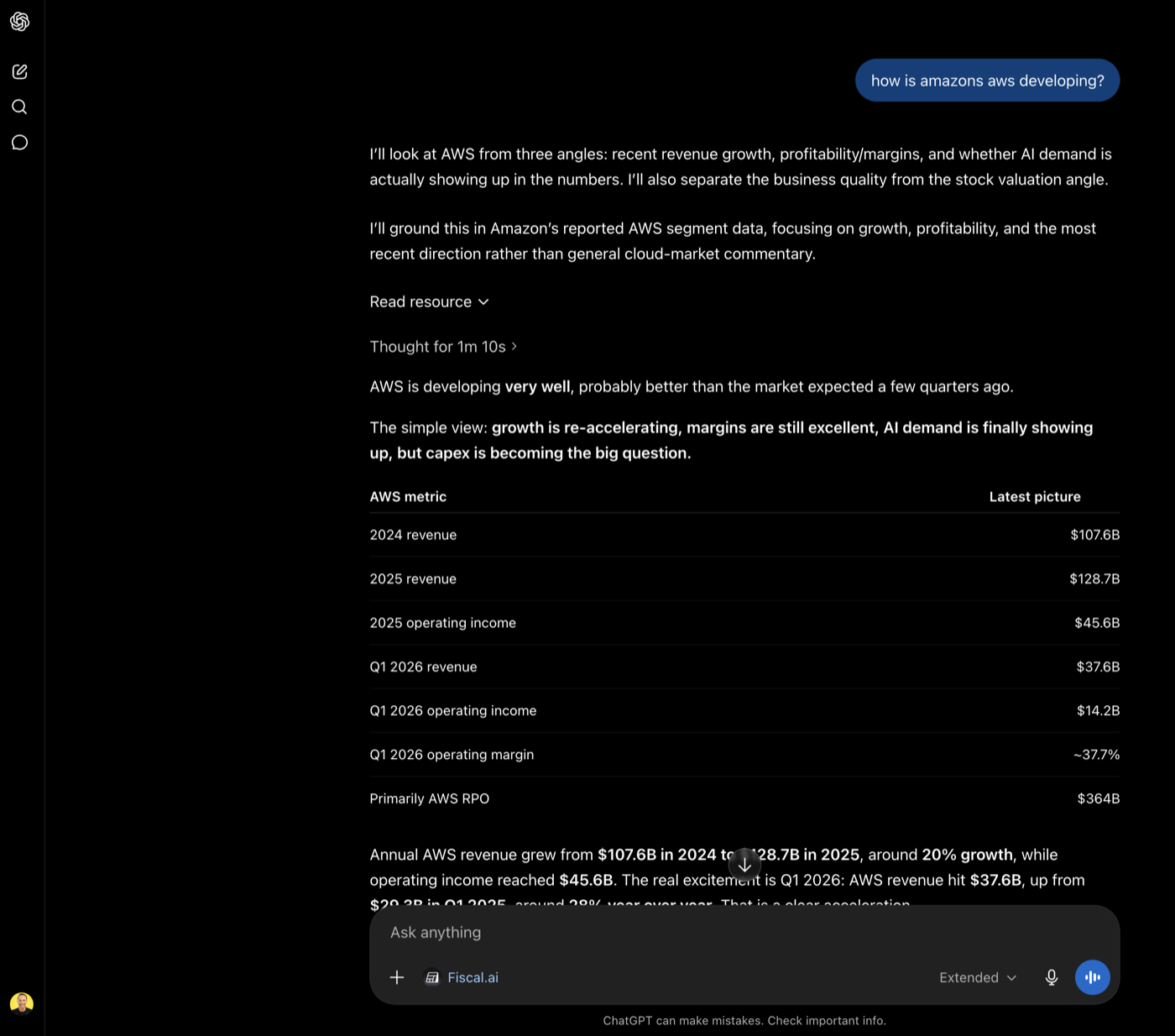Select the Q1 2026 operating income label

click(452, 710)
